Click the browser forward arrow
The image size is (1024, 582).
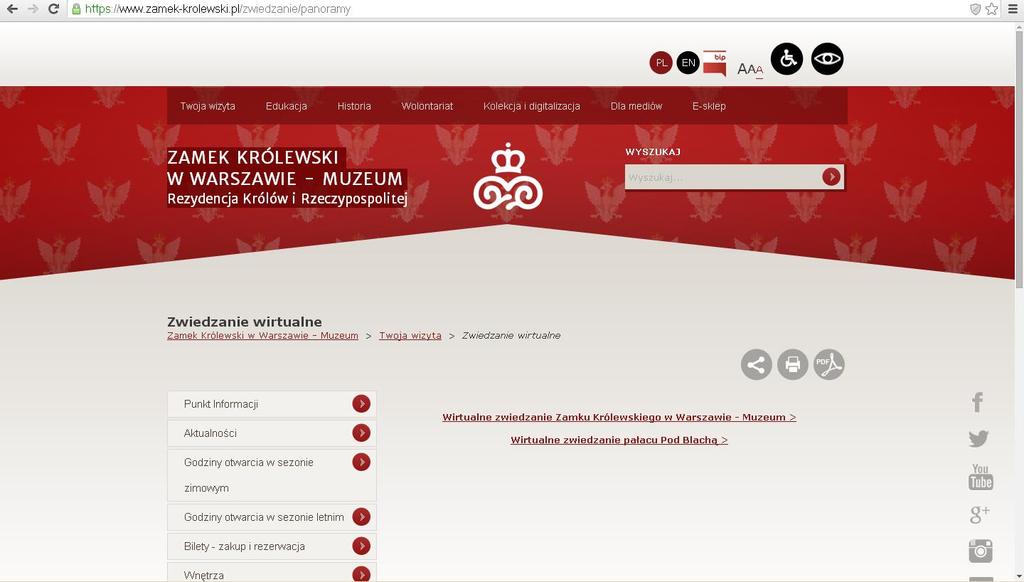(x=33, y=9)
